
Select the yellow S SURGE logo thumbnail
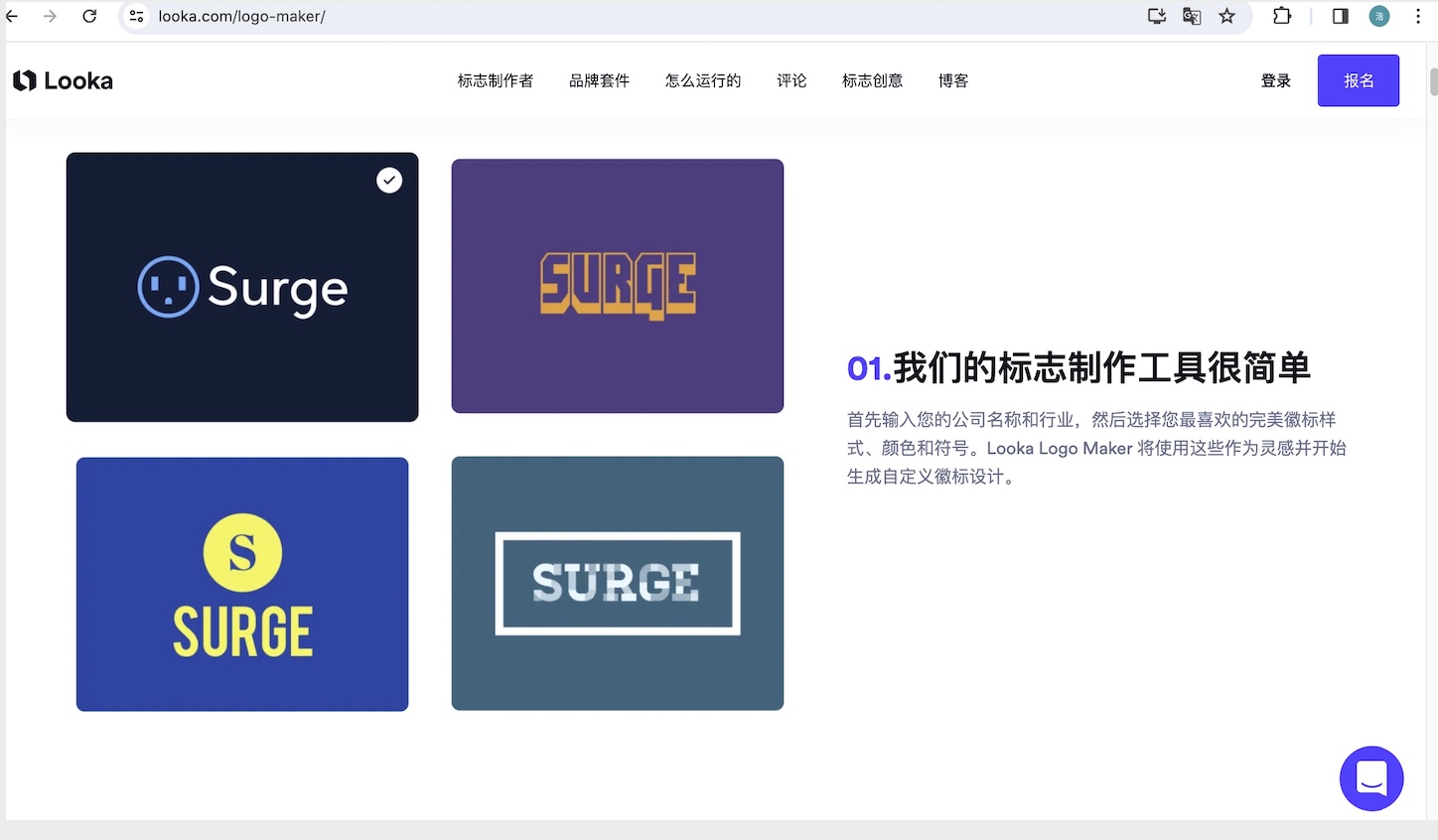tap(241, 584)
